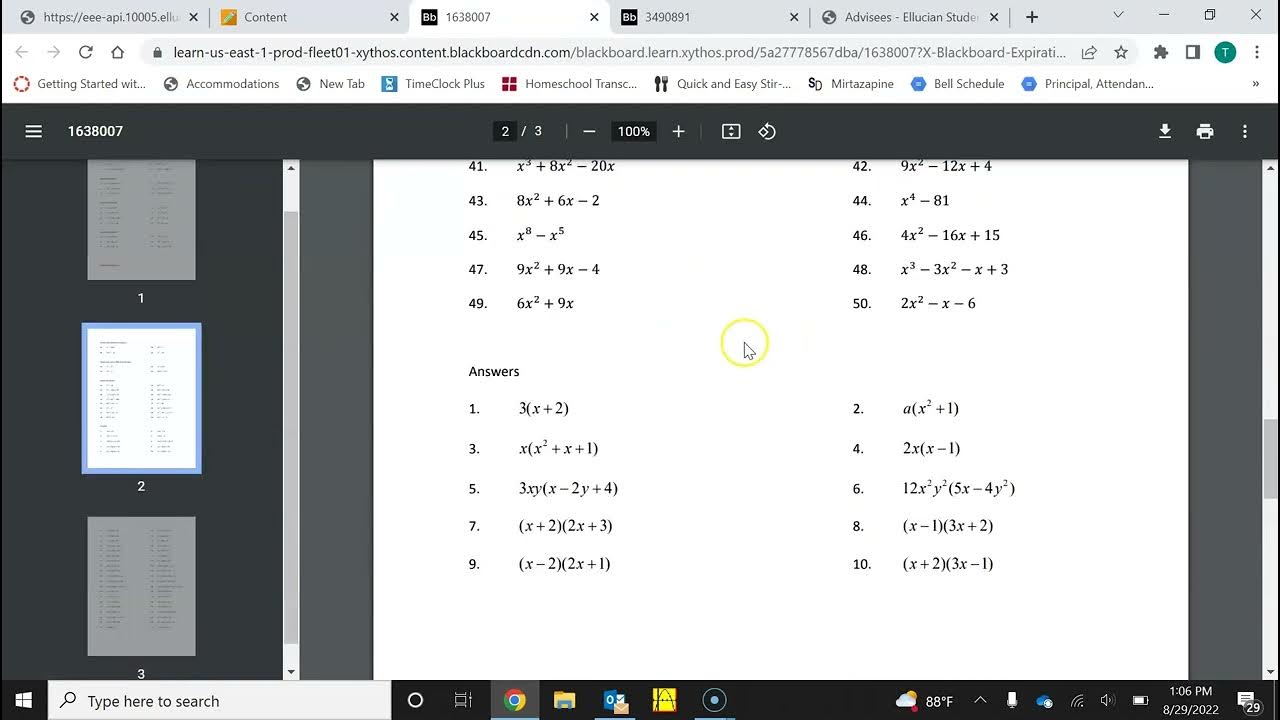The width and height of the screenshot is (1280, 720).
Task: Open the Chrome profile avatar
Action: coord(1225,52)
